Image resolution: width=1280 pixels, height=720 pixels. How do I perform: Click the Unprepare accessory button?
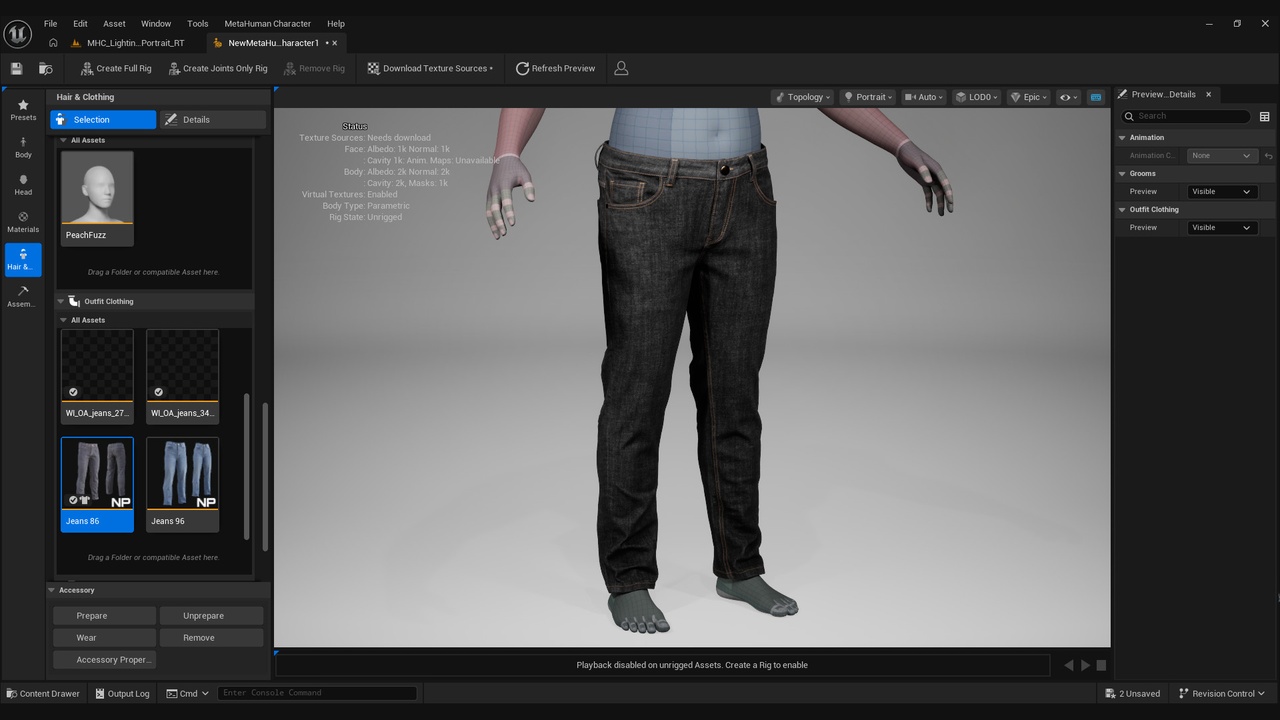coord(210,616)
